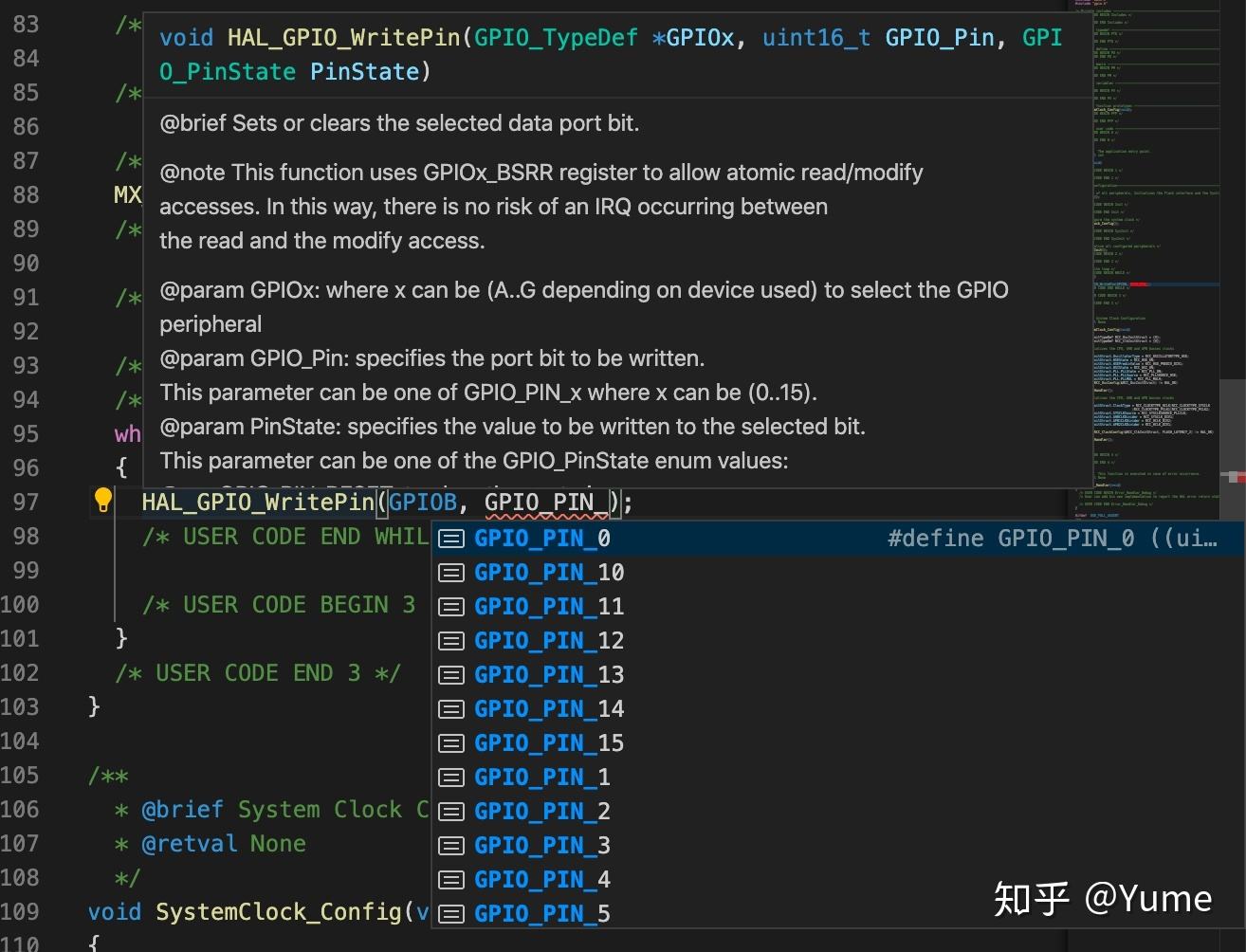Select the GPIO_PIN_12 suggestion
Image resolution: width=1246 pixels, height=952 pixels.
click(x=838, y=641)
